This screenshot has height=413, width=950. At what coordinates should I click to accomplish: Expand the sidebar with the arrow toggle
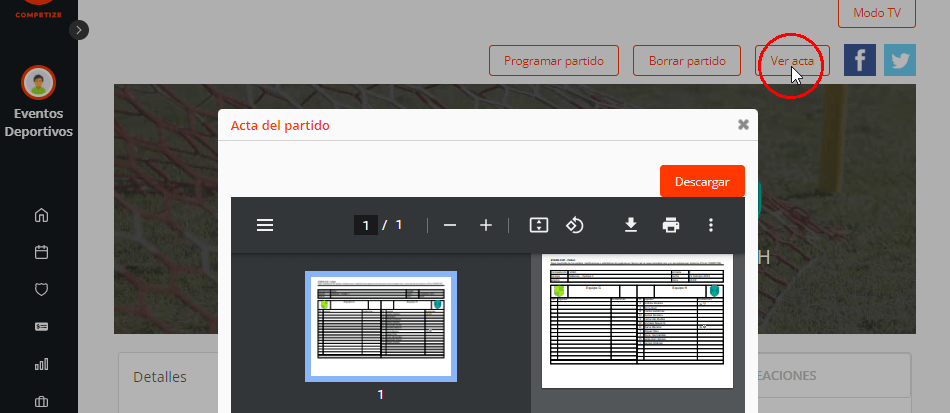79,30
